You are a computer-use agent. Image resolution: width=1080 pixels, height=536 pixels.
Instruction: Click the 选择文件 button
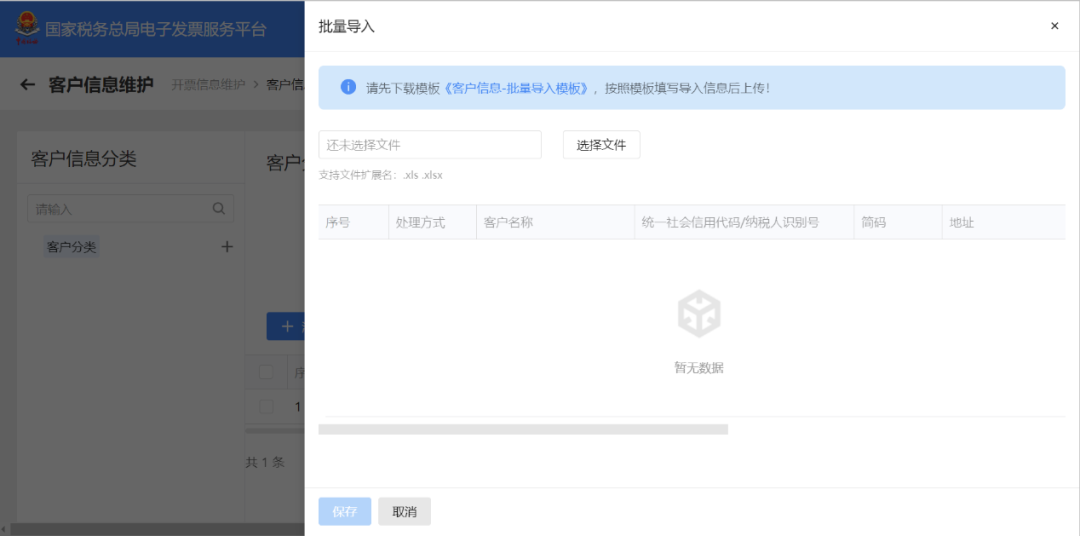pyautogui.click(x=601, y=145)
